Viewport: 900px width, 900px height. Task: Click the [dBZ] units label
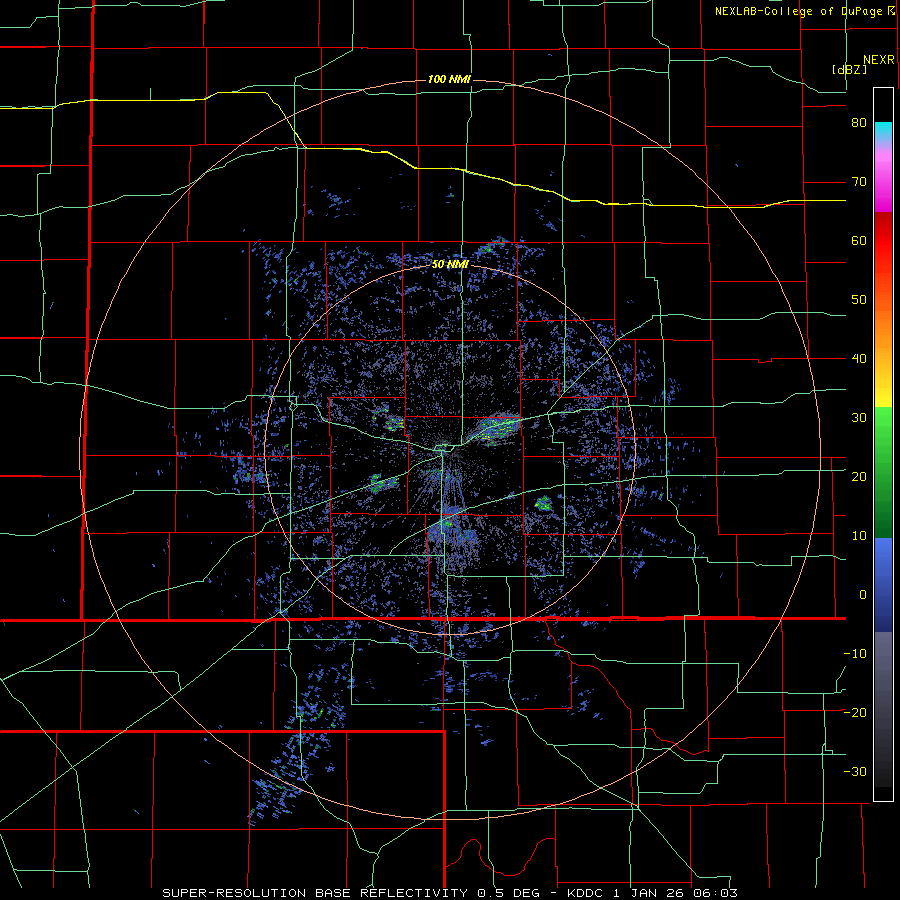(849, 69)
